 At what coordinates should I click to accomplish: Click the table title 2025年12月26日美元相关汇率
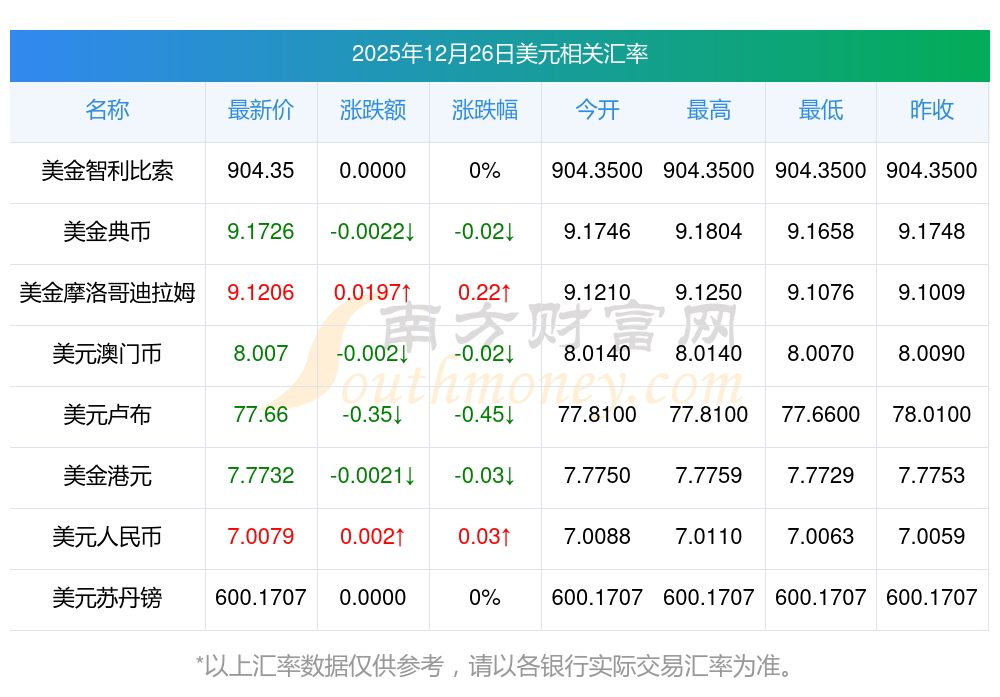(x=499, y=53)
